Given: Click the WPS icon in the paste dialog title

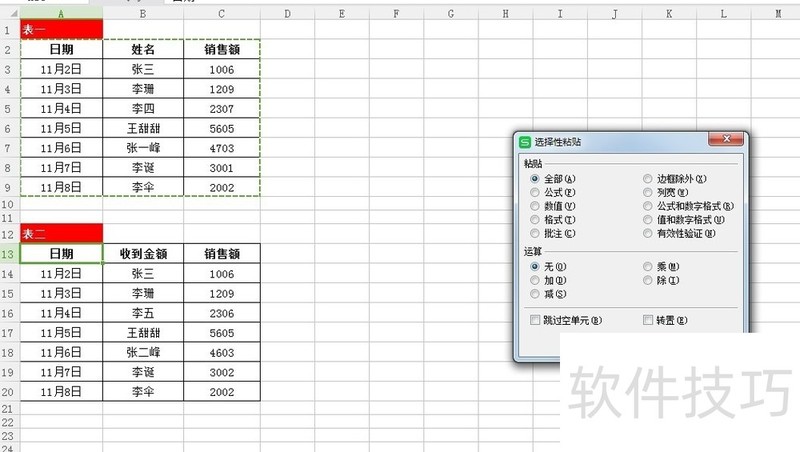Looking at the screenshot, I should (525, 142).
